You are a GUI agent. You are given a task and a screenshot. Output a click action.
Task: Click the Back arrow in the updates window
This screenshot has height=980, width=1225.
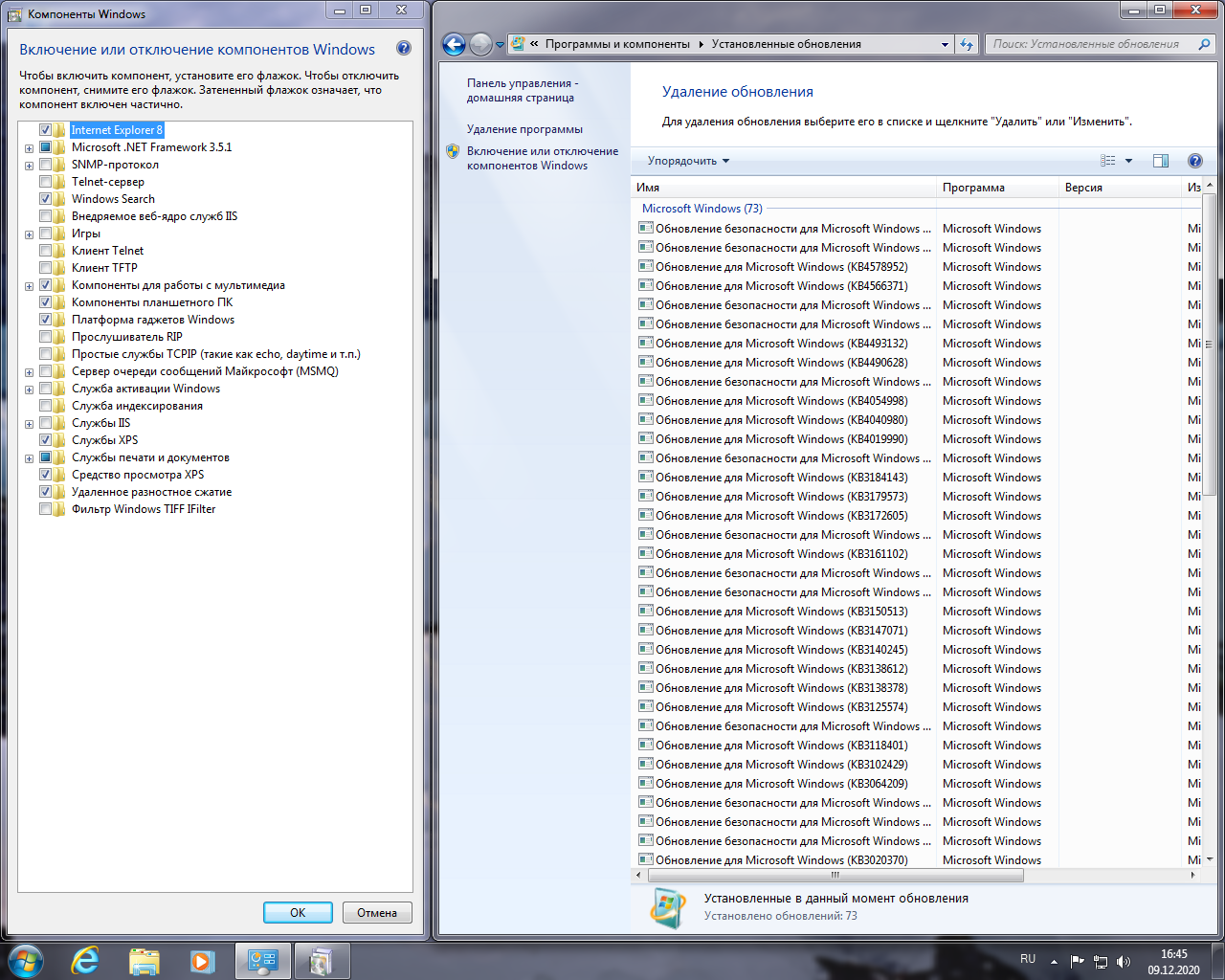[x=454, y=44]
